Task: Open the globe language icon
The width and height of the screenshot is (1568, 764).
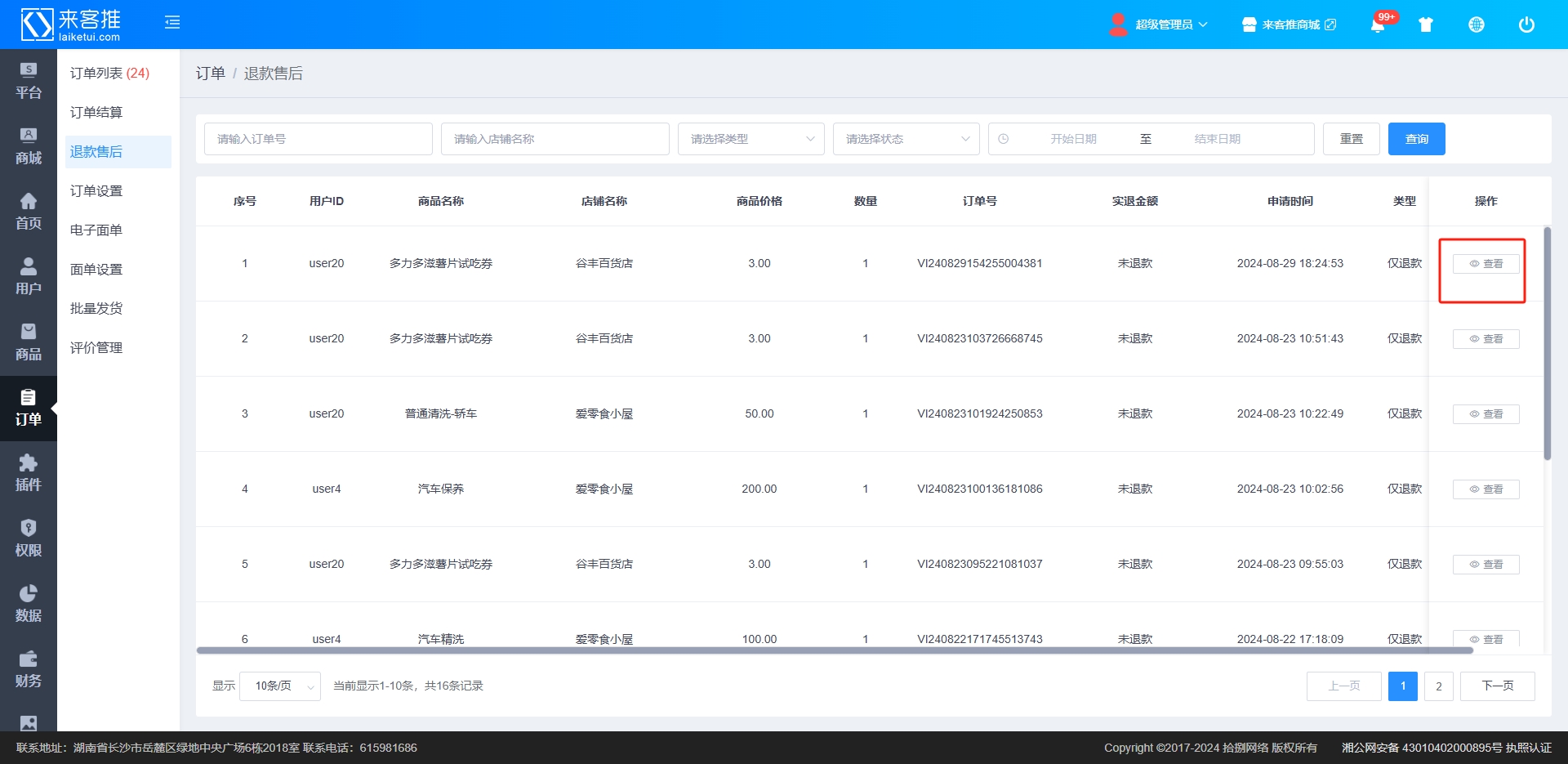Action: point(1477,25)
